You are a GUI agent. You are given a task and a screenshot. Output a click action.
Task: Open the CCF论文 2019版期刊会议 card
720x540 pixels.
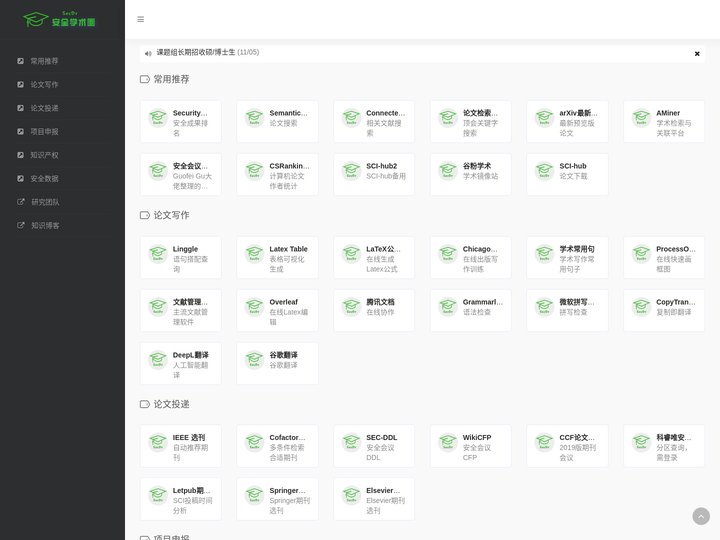(568, 446)
